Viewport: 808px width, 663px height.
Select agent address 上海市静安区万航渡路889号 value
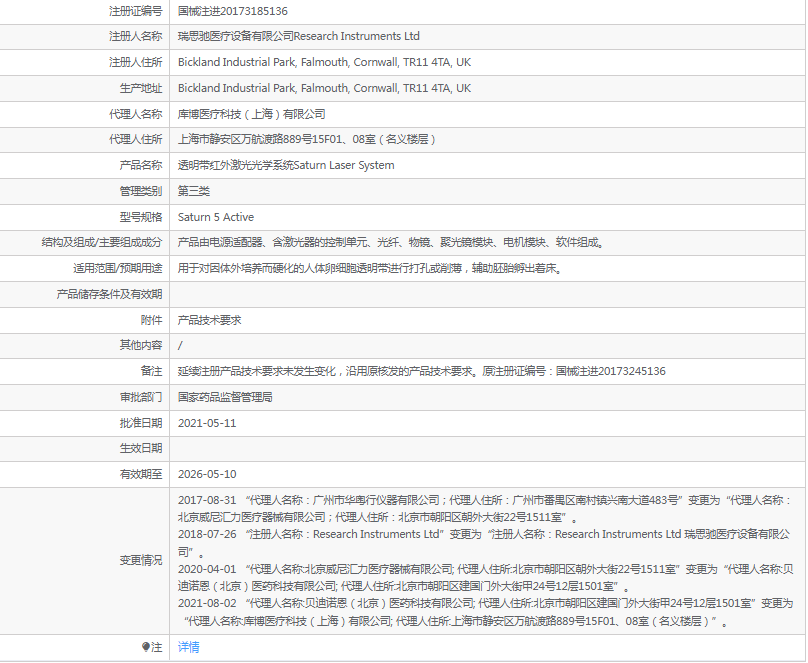(x=307, y=139)
